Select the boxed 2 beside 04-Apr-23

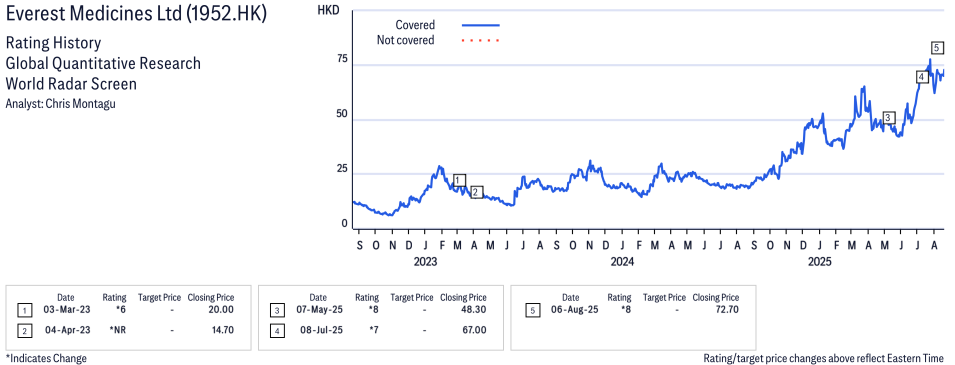tap(24, 330)
